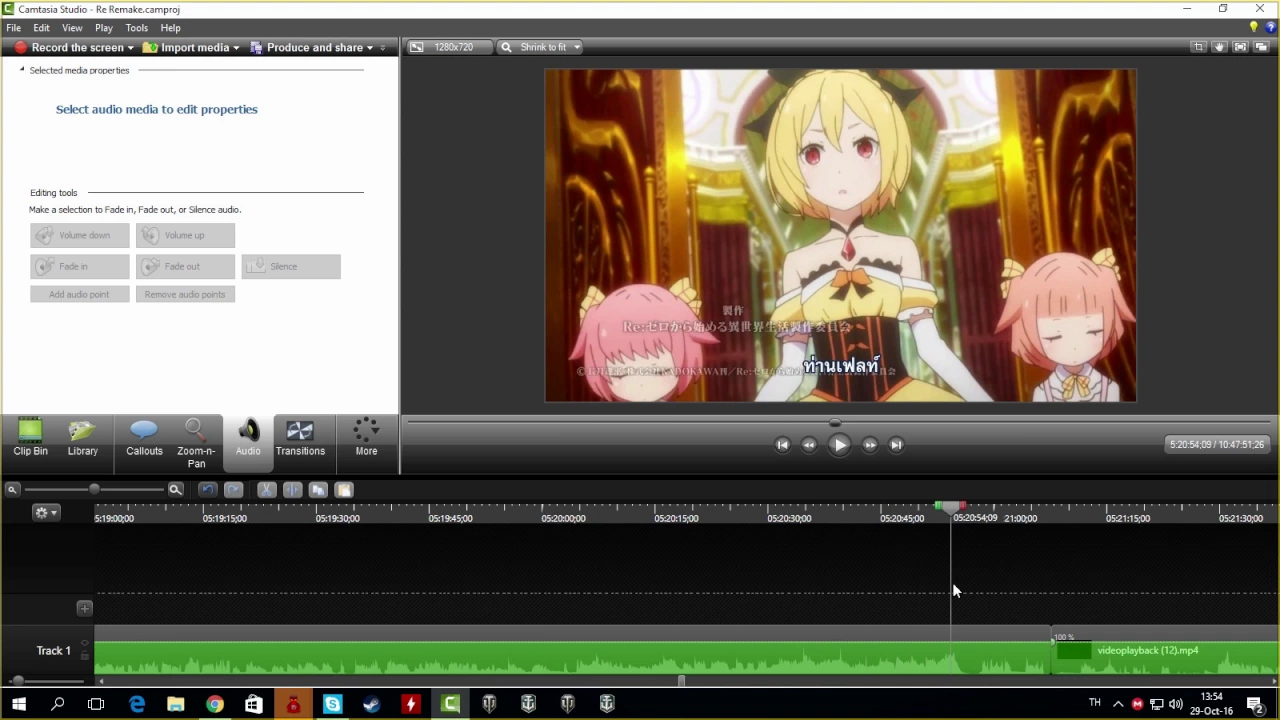Play the video preview
The image size is (1280, 720).
tap(840, 445)
